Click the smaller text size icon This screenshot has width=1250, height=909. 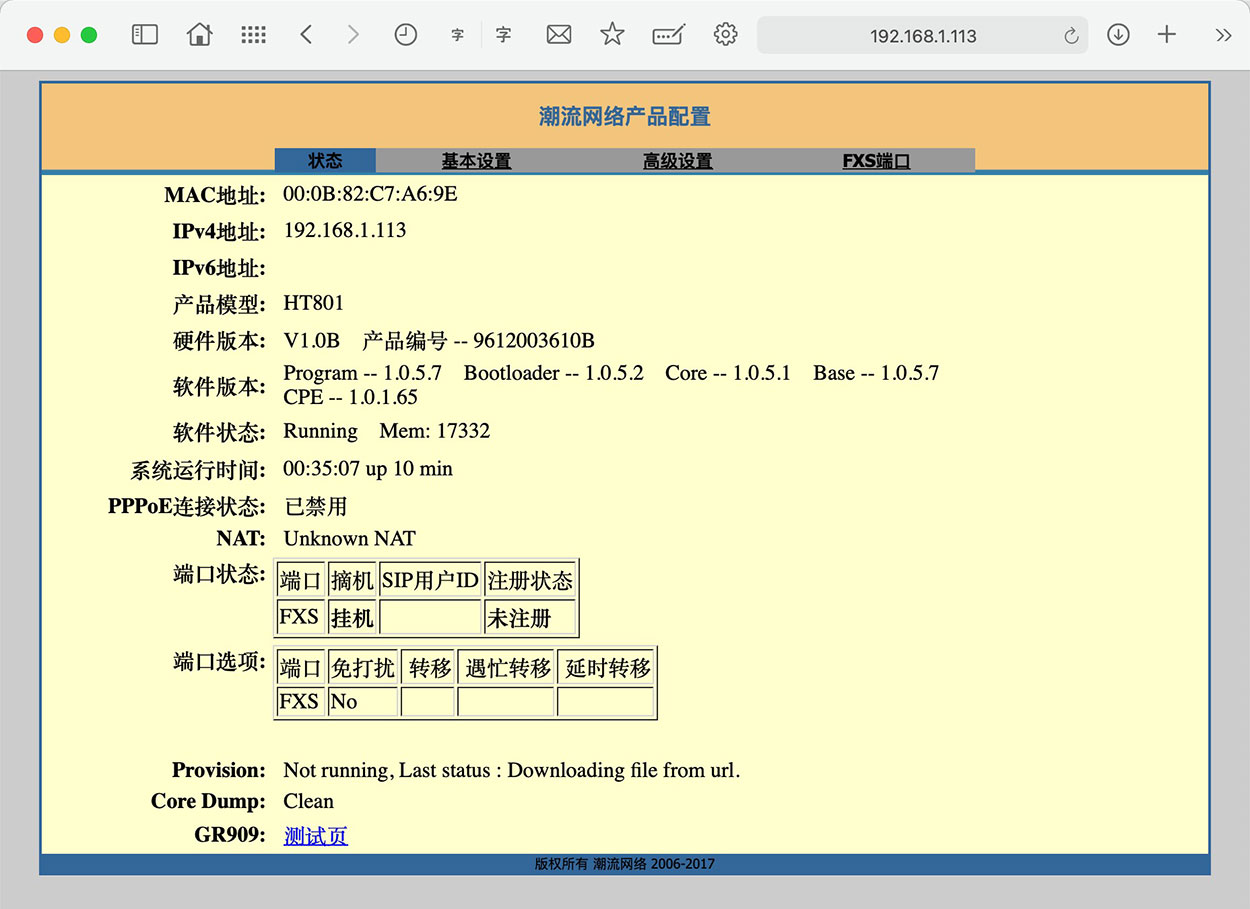click(x=458, y=35)
